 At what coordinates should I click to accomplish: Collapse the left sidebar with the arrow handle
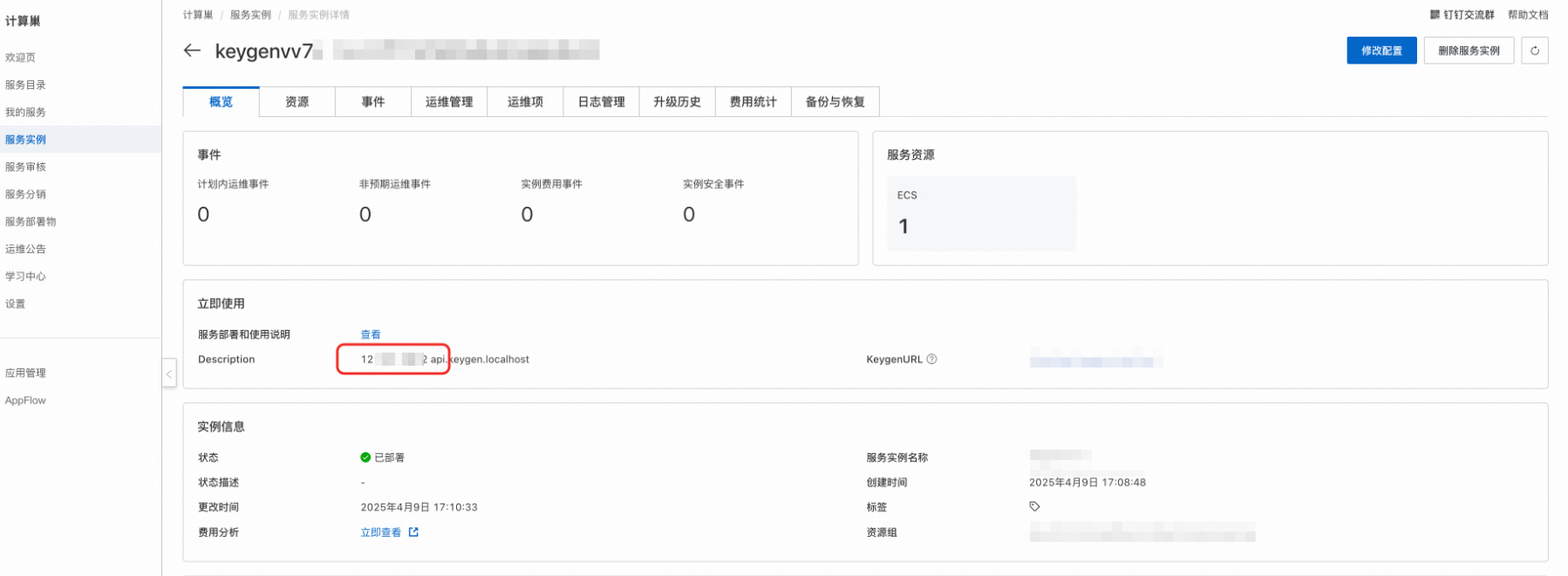[169, 374]
